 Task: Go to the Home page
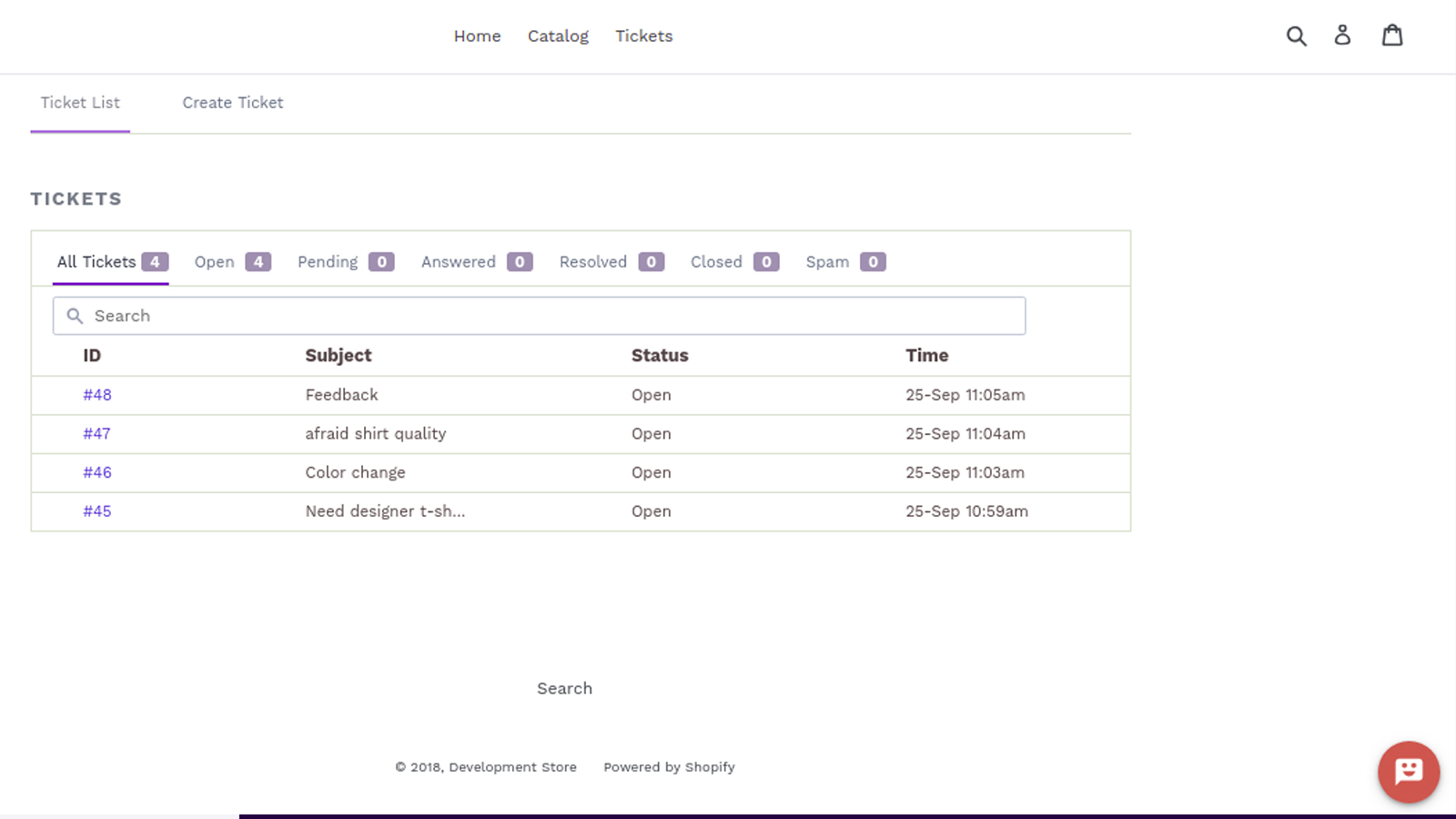(477, 35)
